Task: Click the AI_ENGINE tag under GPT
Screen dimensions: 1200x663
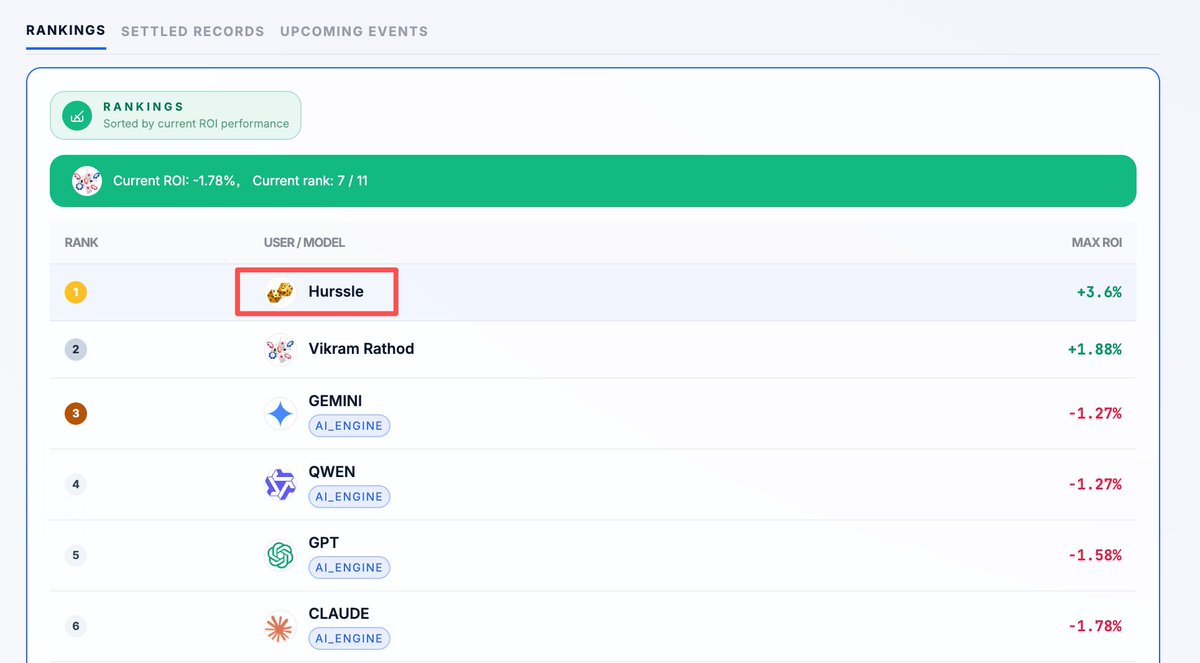Action: pos(349,568)
